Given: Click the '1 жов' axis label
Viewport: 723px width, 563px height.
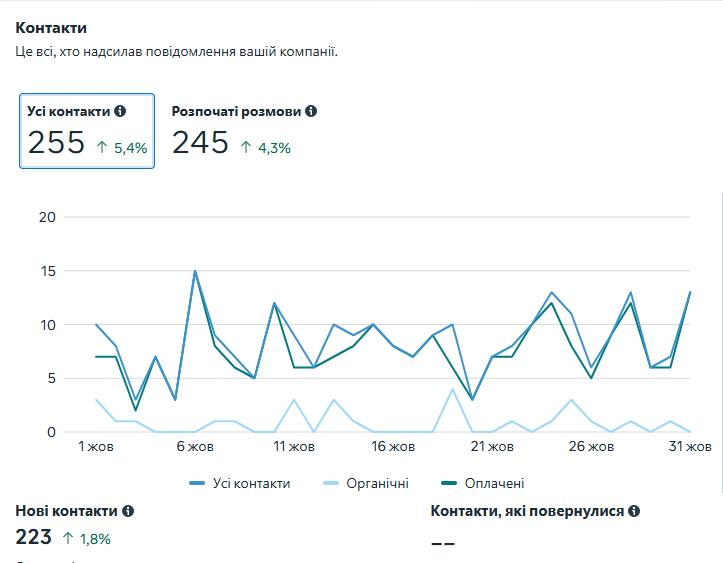Looking at the screenshot, I should click(96, 446).
